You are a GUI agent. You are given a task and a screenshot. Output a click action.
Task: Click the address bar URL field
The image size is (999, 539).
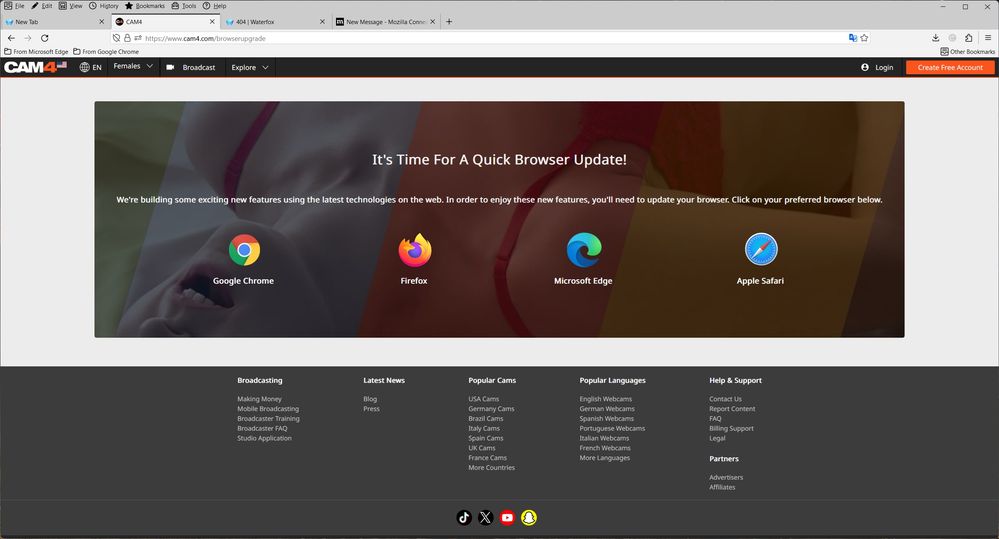491,38
